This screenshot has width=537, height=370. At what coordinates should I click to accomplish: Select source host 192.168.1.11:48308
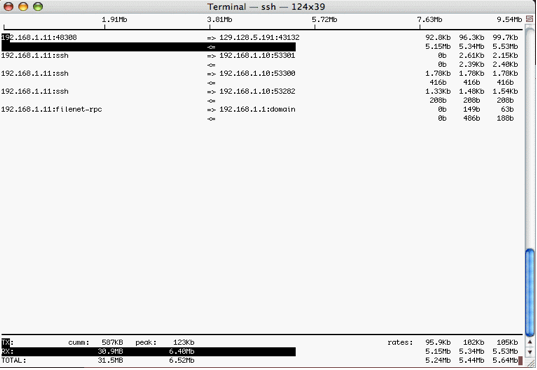point(39,37)
